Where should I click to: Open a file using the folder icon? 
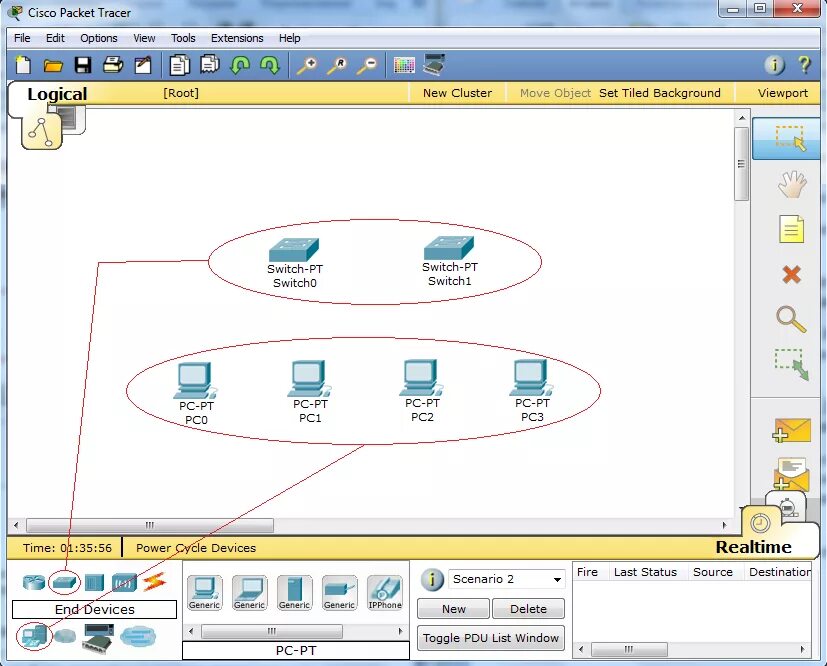[53, 65]
